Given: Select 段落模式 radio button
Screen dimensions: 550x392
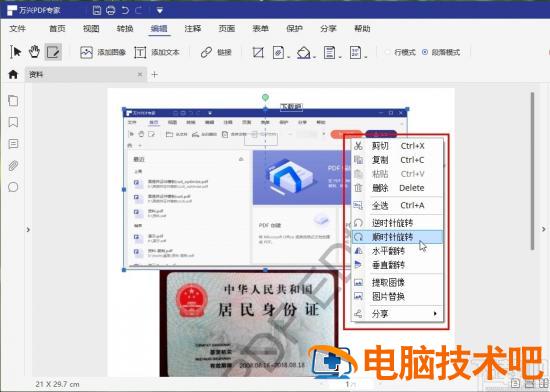Looking at the screenshot, I should point(425,52).
